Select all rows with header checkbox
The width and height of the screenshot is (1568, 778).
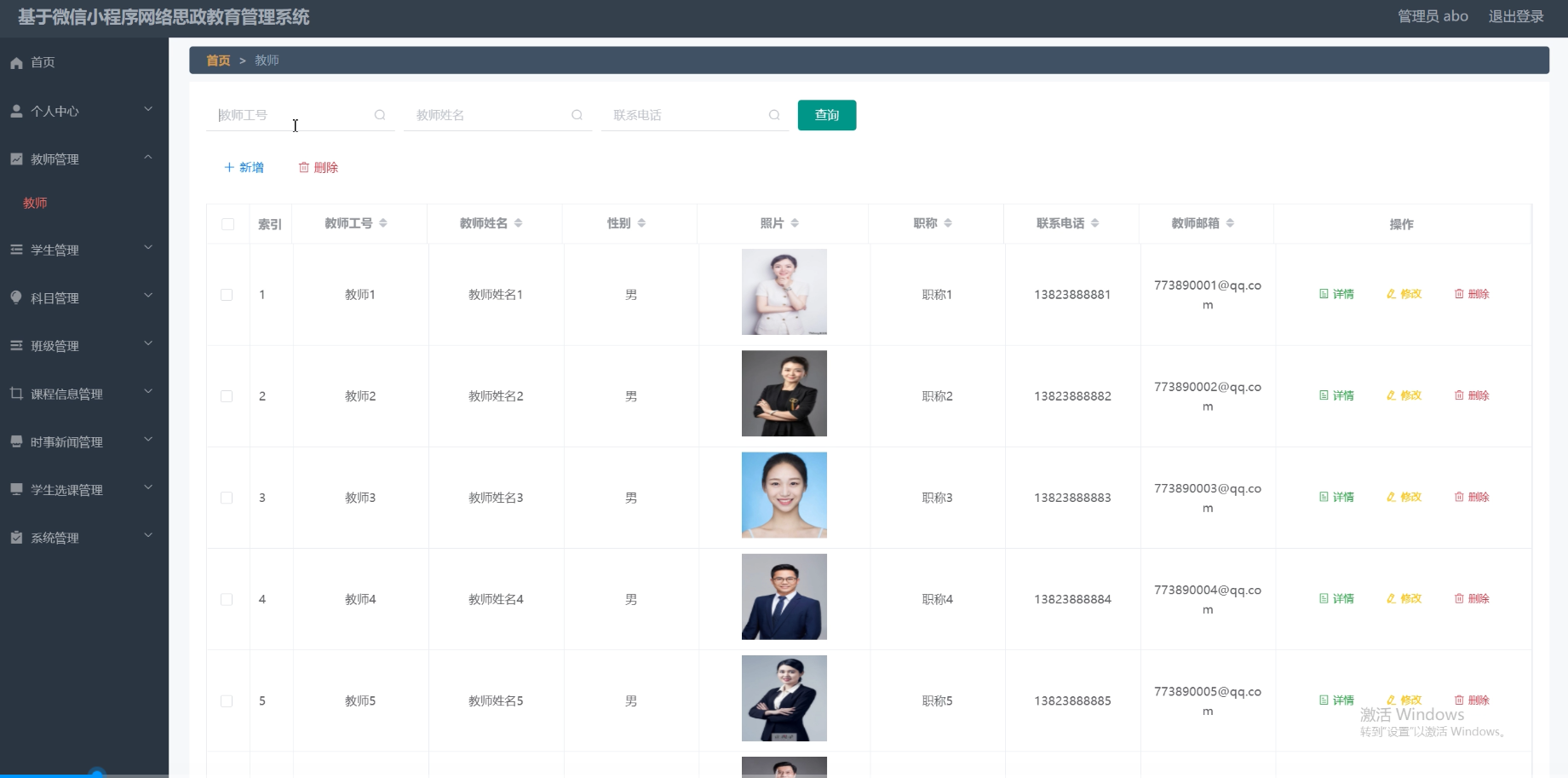coord(227,224)
